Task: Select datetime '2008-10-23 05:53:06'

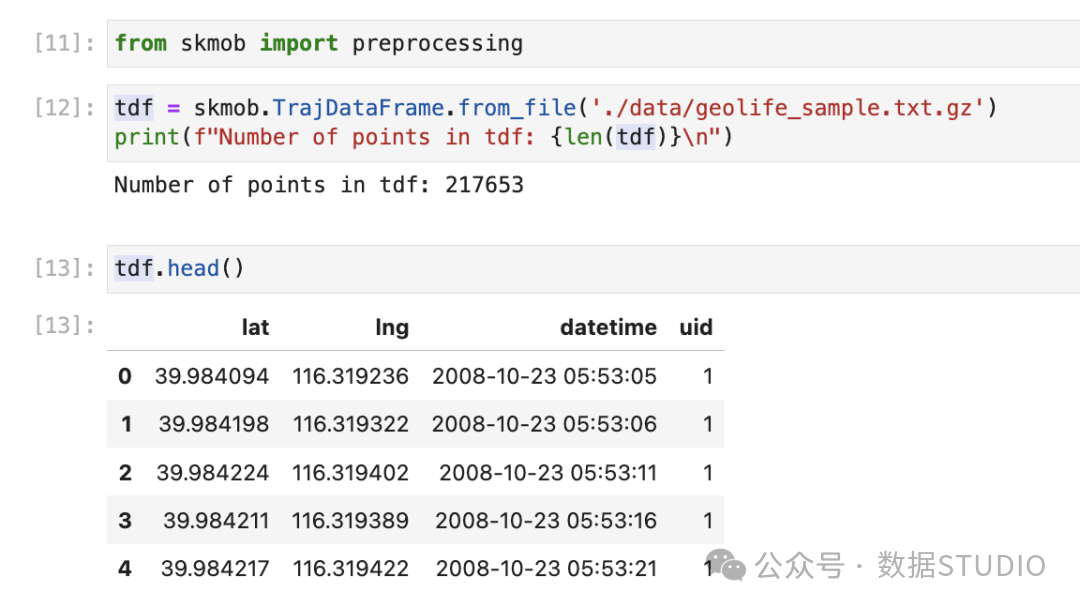Action: [545, 424]
